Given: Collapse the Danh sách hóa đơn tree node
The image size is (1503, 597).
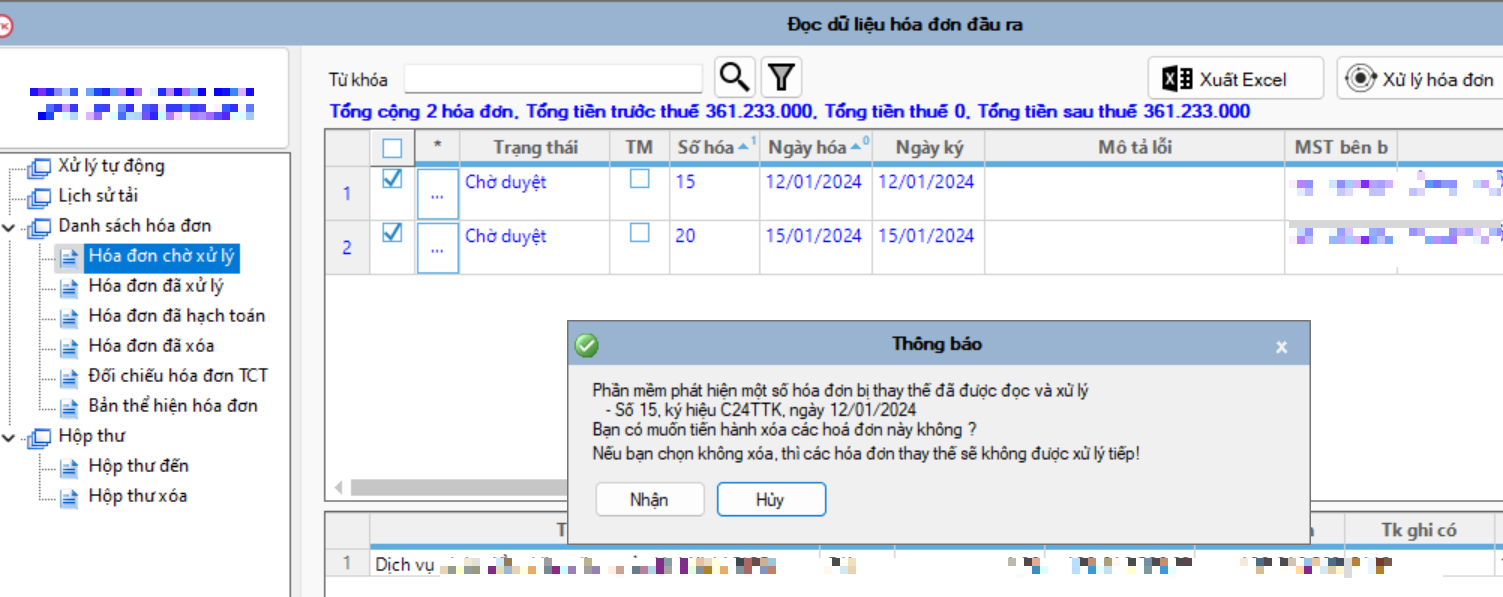Looking at the screenshot, I should (x=9, y=227).
